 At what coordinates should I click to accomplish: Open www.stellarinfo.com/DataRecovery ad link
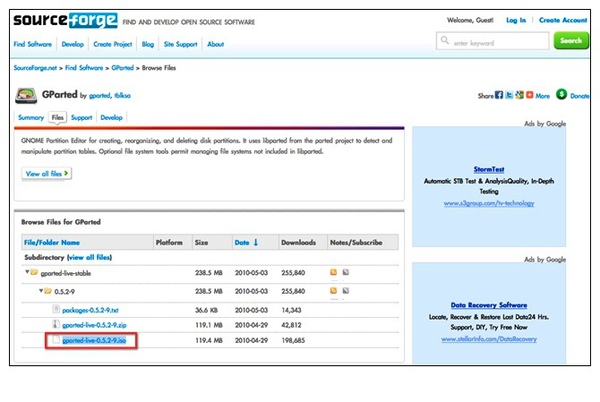(489, 339)
